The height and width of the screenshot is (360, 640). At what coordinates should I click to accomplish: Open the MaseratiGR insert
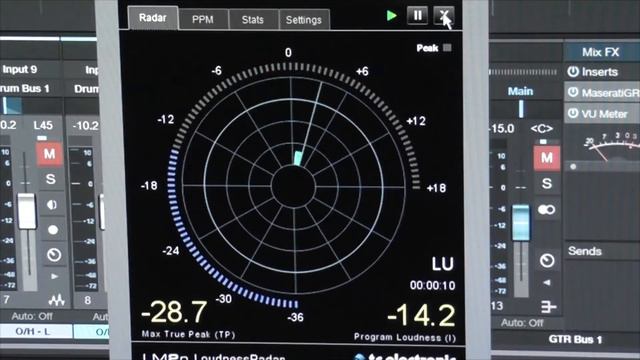click(x=610, y=93)
